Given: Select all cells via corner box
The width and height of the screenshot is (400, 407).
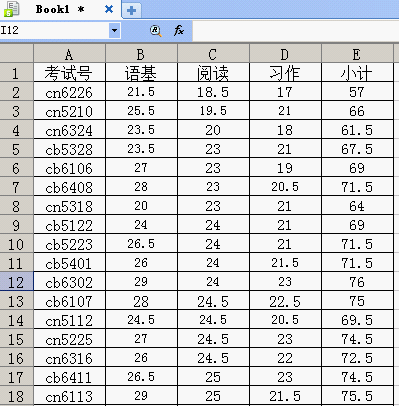Looking at the screenshot, I should click(x=17, y=53).
